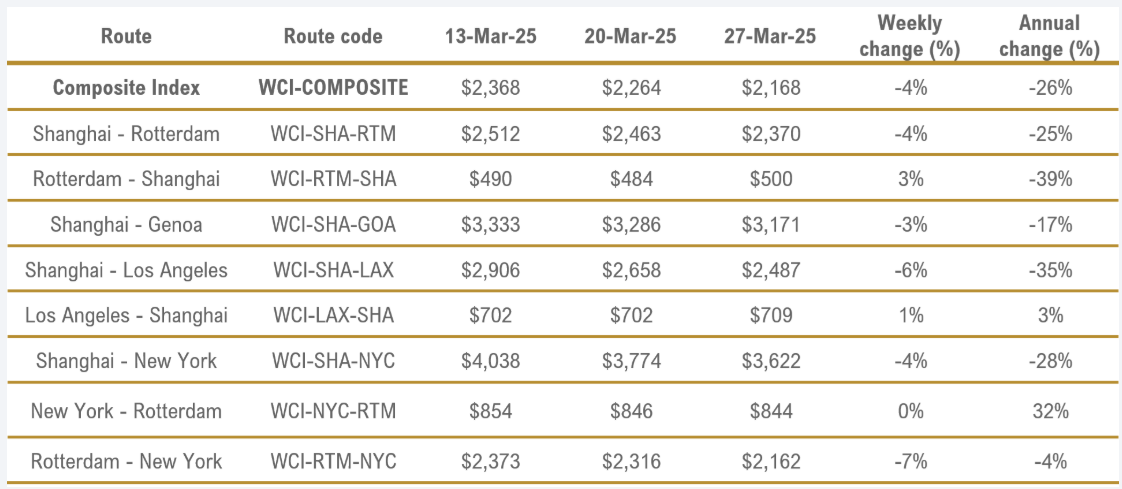
Task: Click the Shanghai - Genoa route cell
Action: [x=126, y=225]
